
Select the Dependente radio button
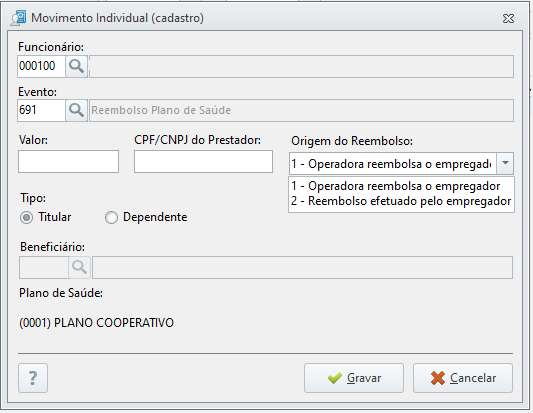point(111,217)
